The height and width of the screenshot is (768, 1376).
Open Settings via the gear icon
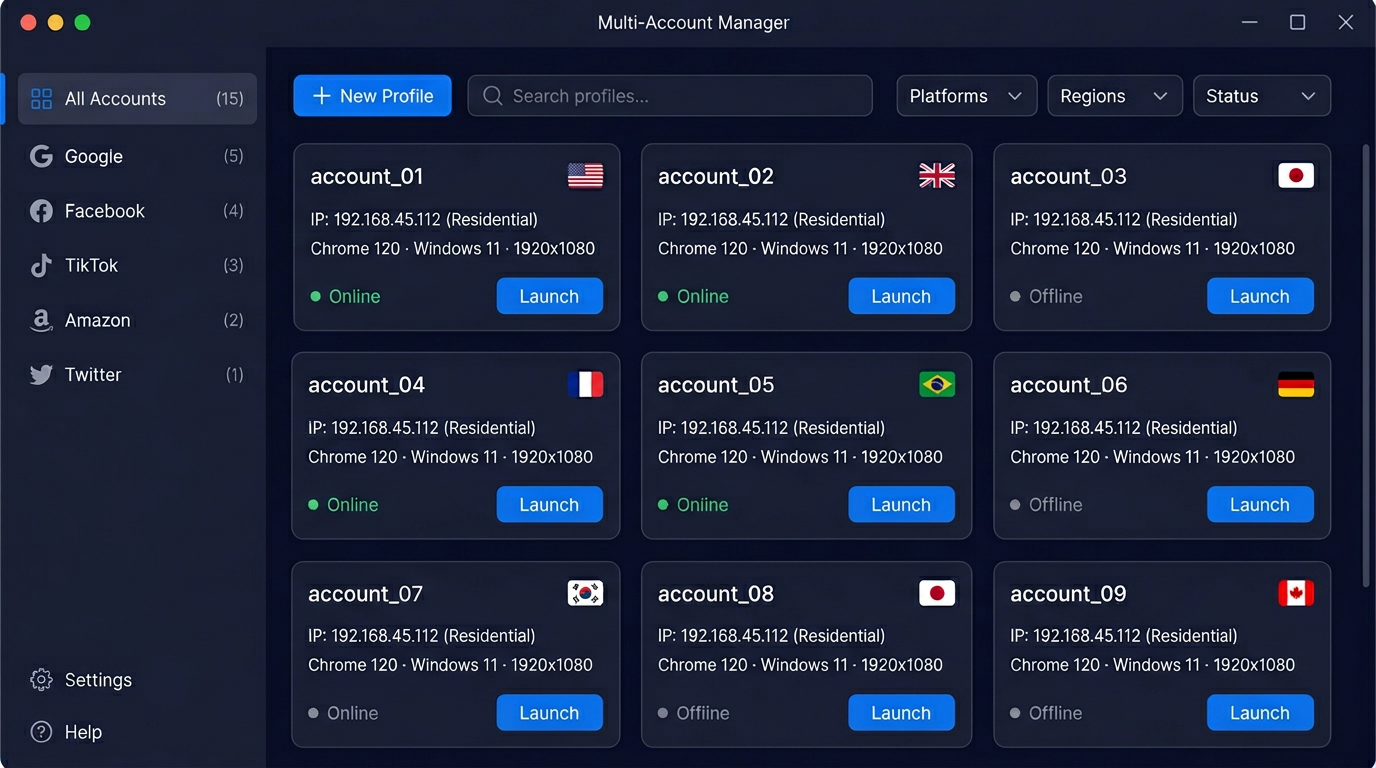41,680
